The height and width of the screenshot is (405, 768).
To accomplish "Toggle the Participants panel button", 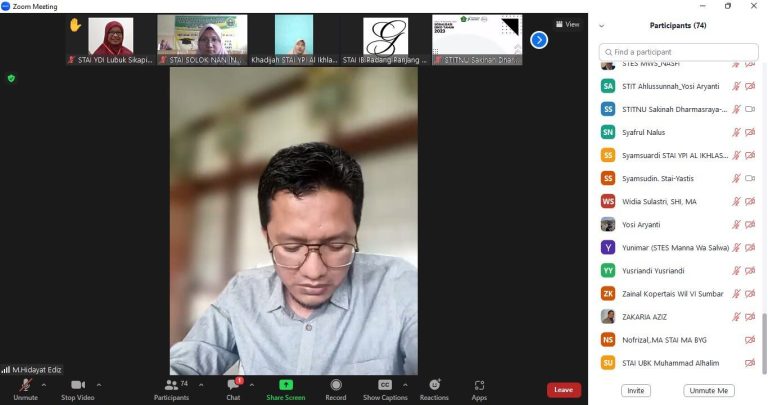I will (x=171, y=390).
